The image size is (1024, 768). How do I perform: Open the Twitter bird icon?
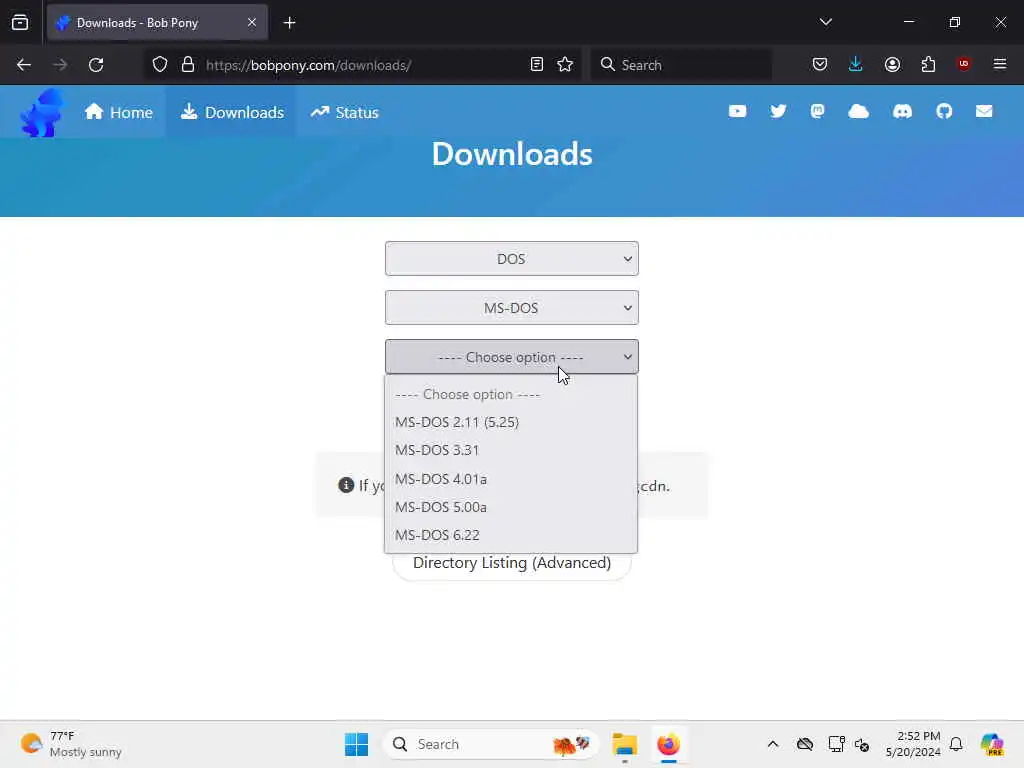click(x=778, y=112)
